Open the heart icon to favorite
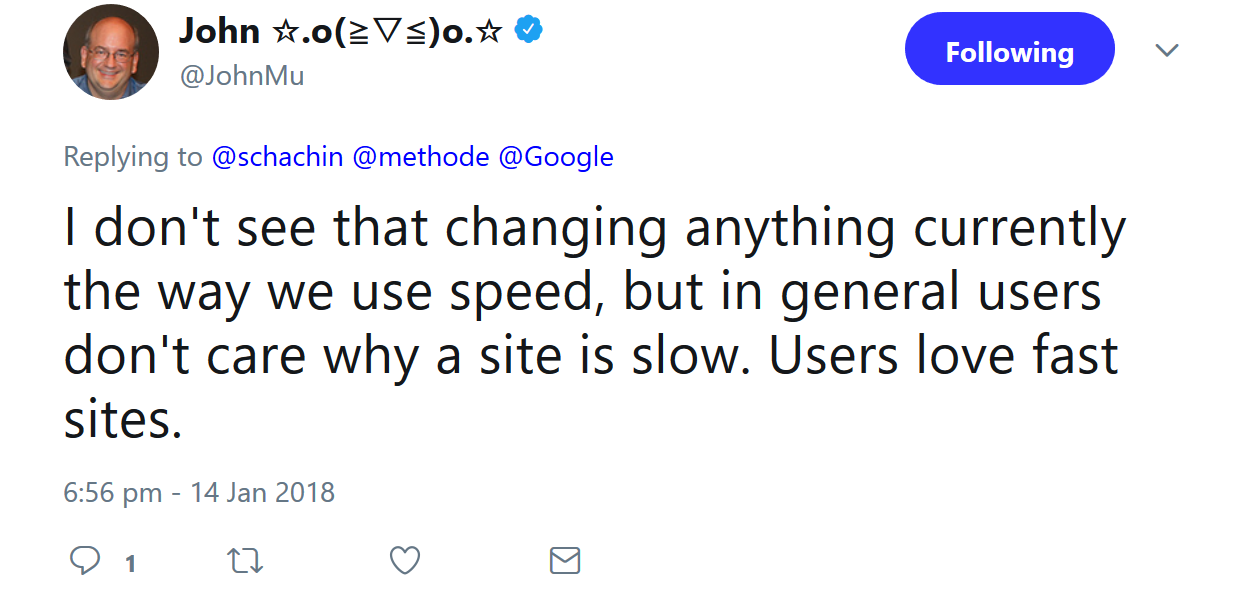Image resolution: width=1246 pixels, height=589 pixels. (404, 560)
